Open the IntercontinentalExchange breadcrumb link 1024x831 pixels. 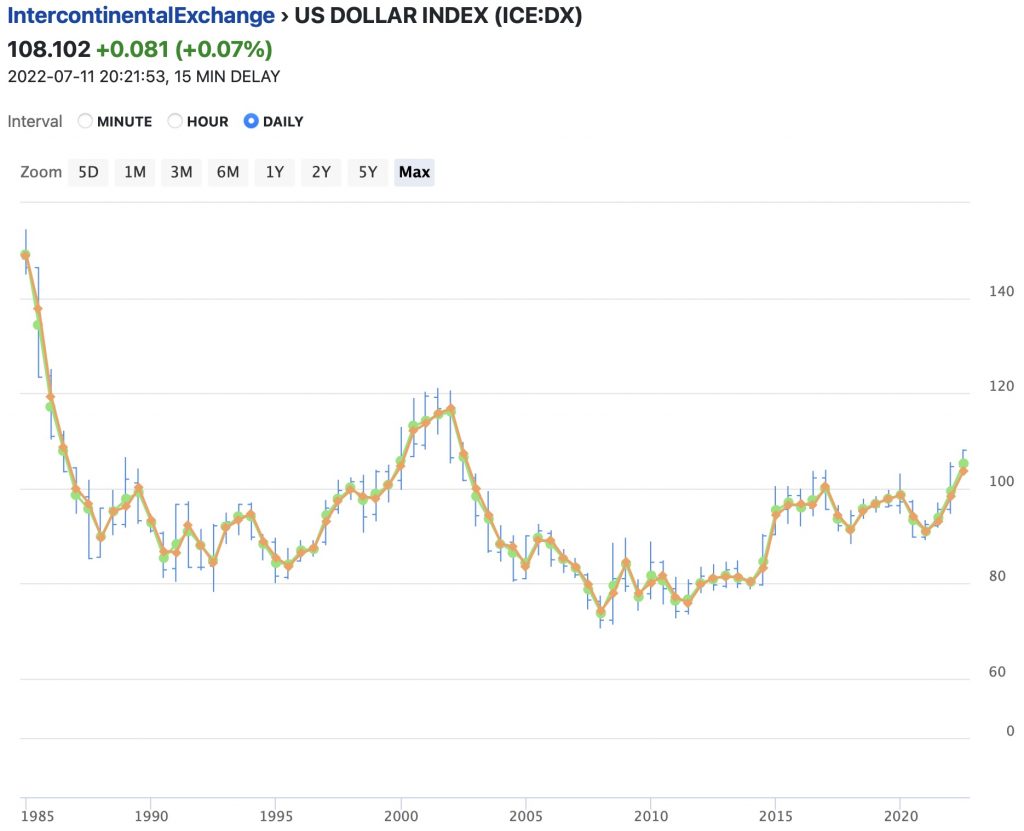[141, 16]
